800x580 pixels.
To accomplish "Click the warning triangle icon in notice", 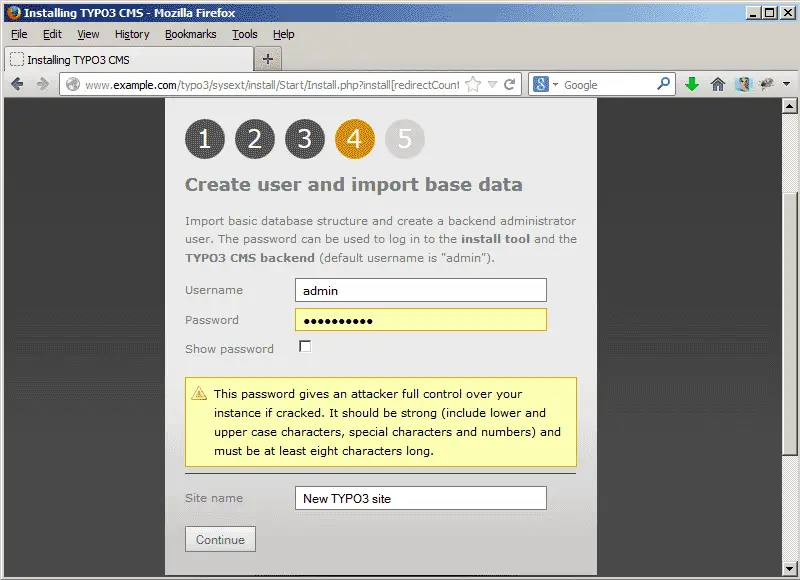I will tap(199, 393).
